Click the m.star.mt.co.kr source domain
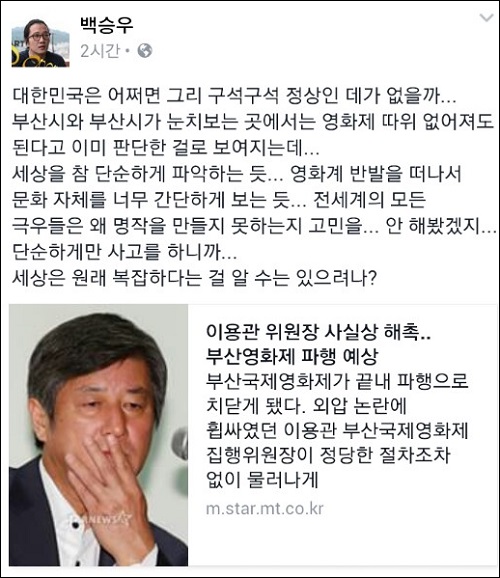Screen dimensions: 500x578 (x=265, y=509)
